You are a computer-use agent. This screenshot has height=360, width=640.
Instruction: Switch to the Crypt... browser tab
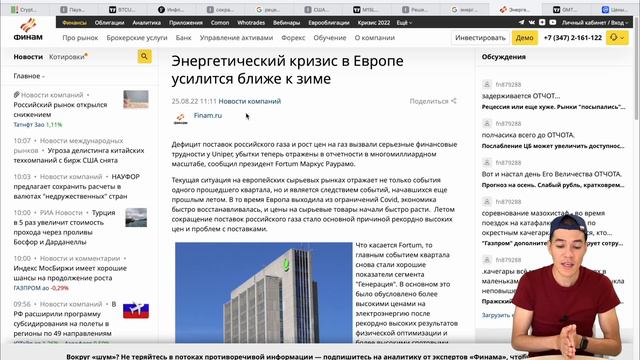tap(24, 9)
